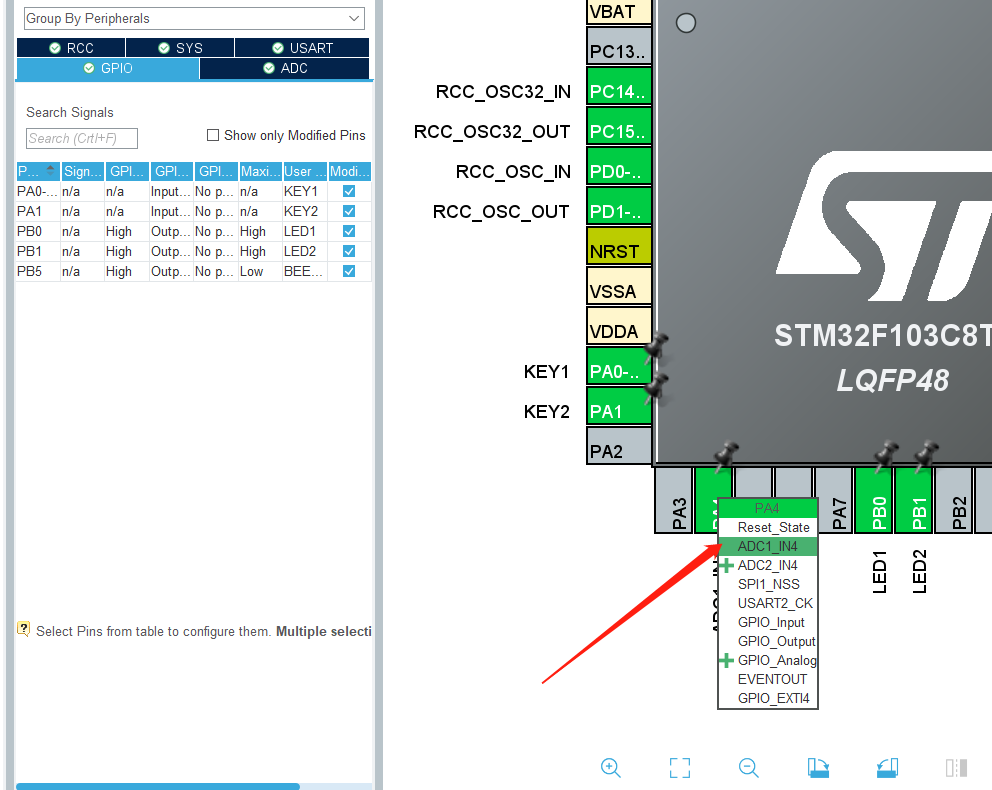Click the Modified column header
992x790 pixels.
pos(350,171)
